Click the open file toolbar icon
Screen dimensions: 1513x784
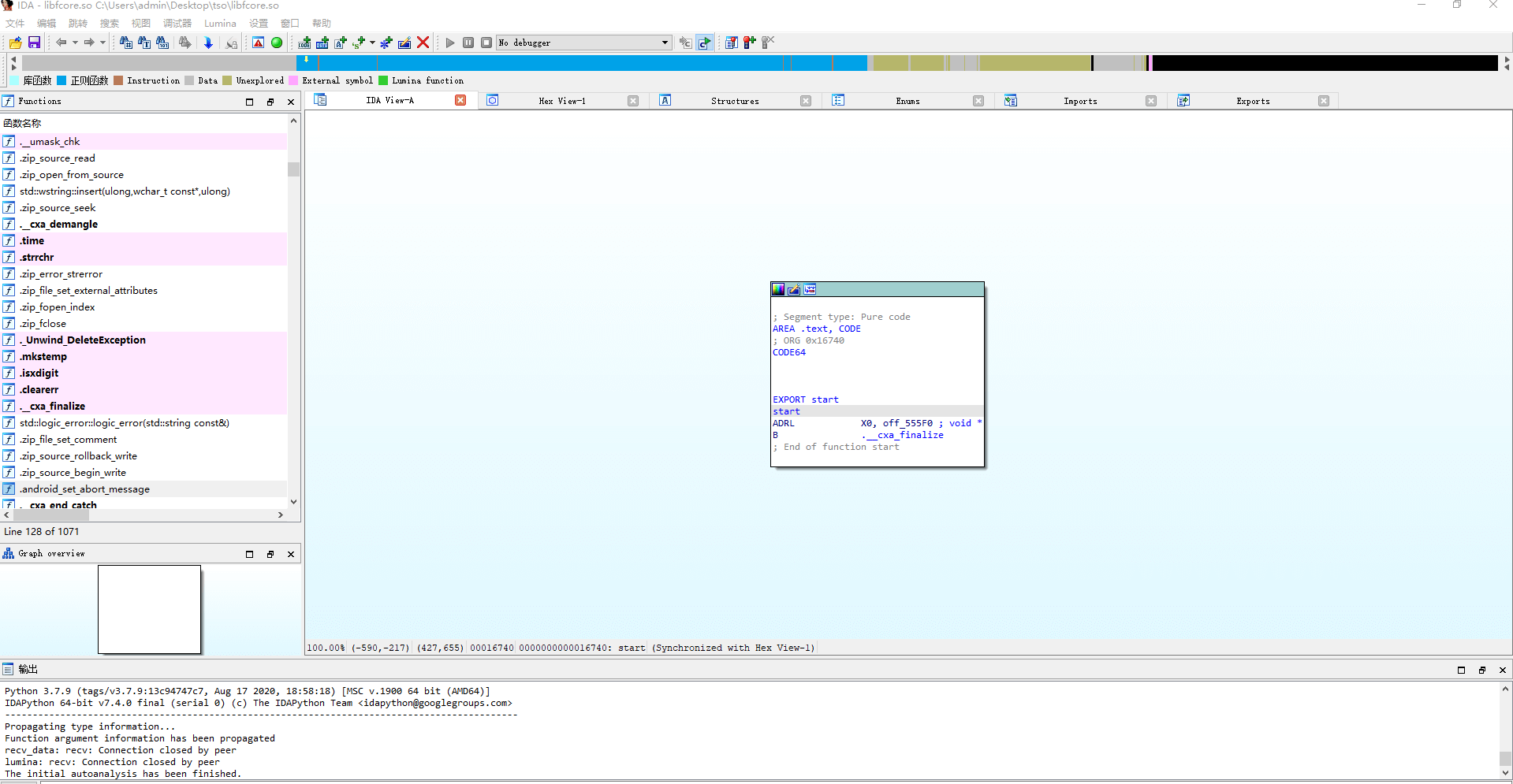coord(15,43)
